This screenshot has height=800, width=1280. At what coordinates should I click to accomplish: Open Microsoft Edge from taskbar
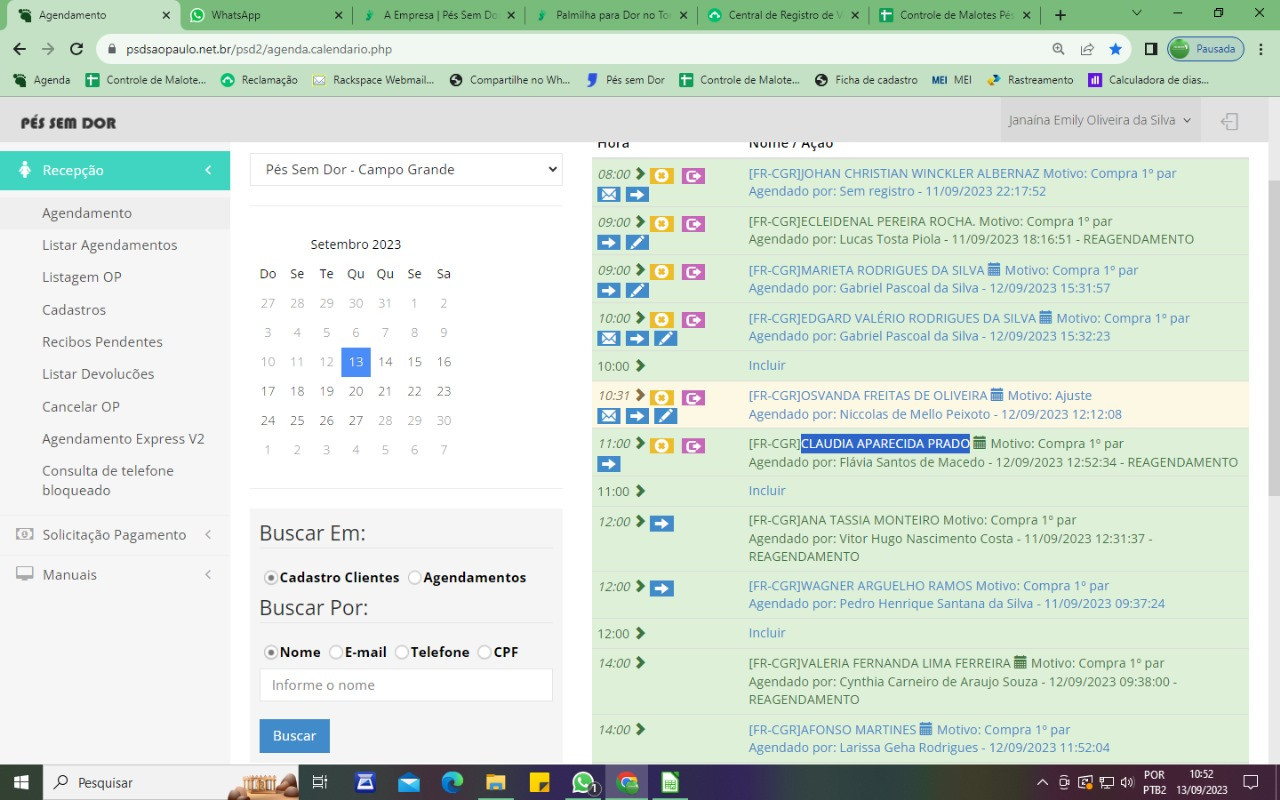click(x=453, y=782)
